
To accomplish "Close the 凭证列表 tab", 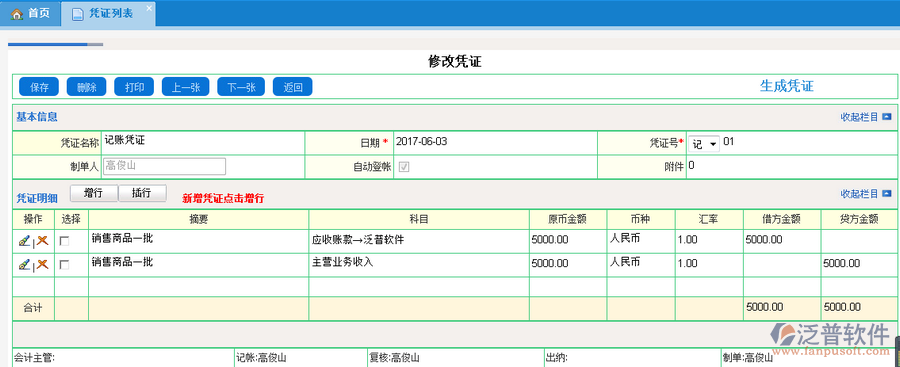I will point(149,7).
